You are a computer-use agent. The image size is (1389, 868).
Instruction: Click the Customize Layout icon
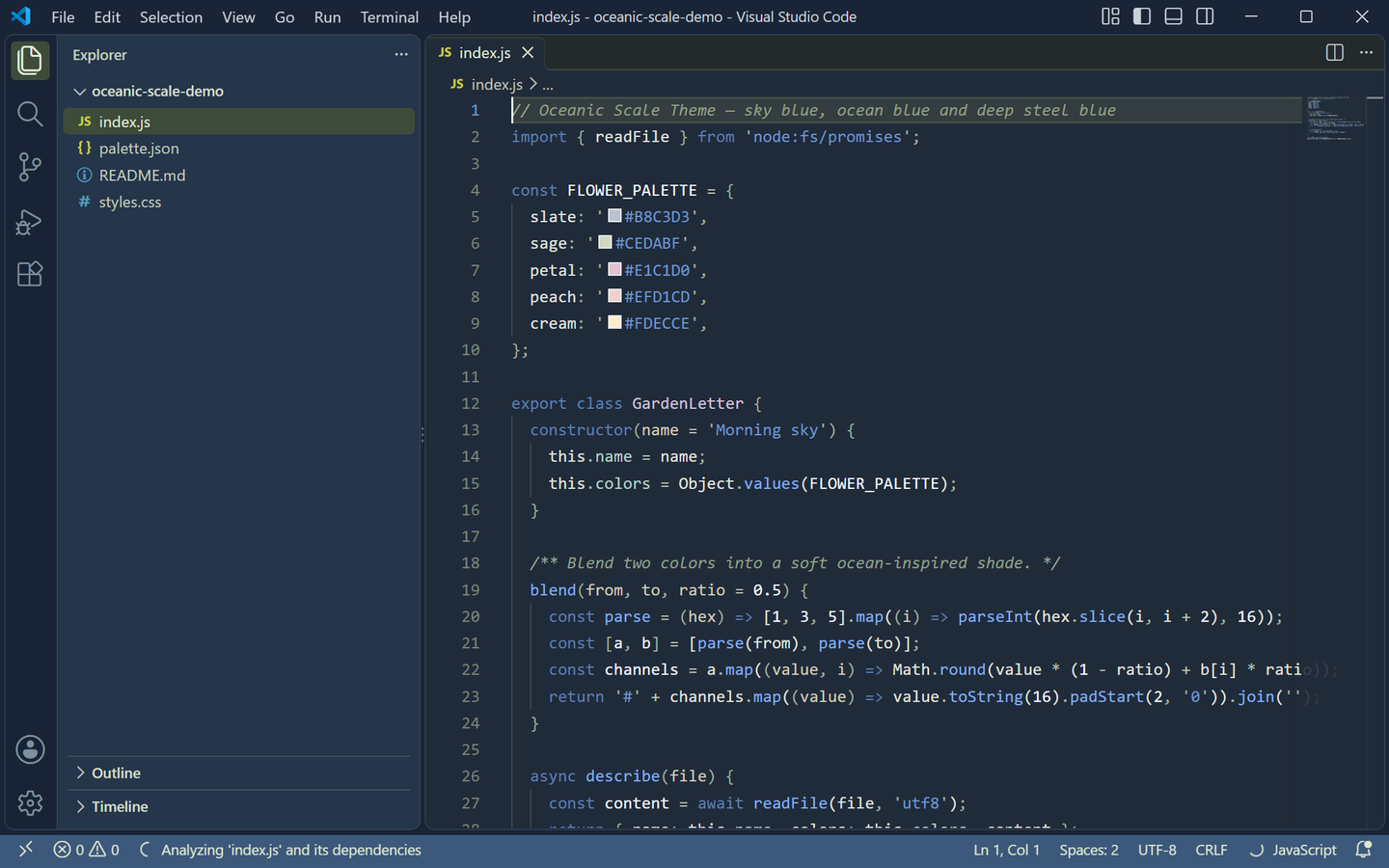pyautogui.click(x=1111, y=16)
